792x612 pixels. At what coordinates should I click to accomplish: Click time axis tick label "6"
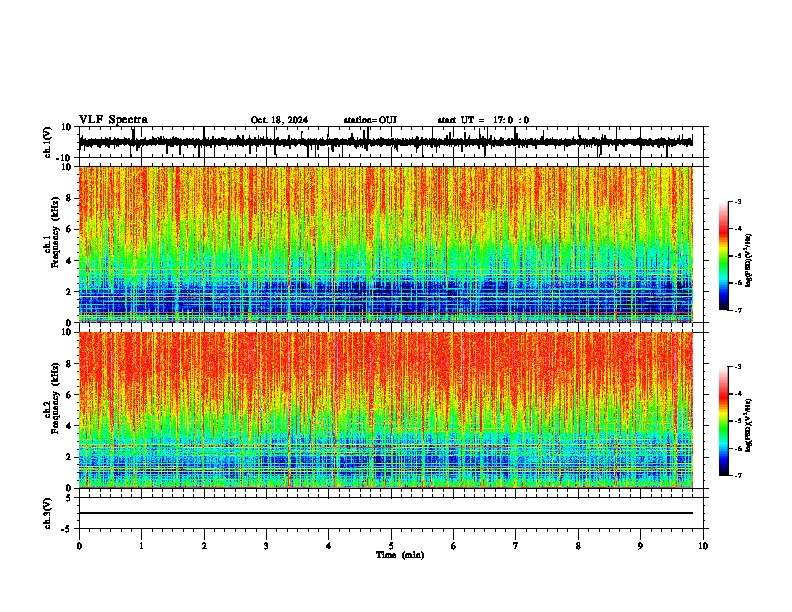pyautogui.click(x=454, y=546)
